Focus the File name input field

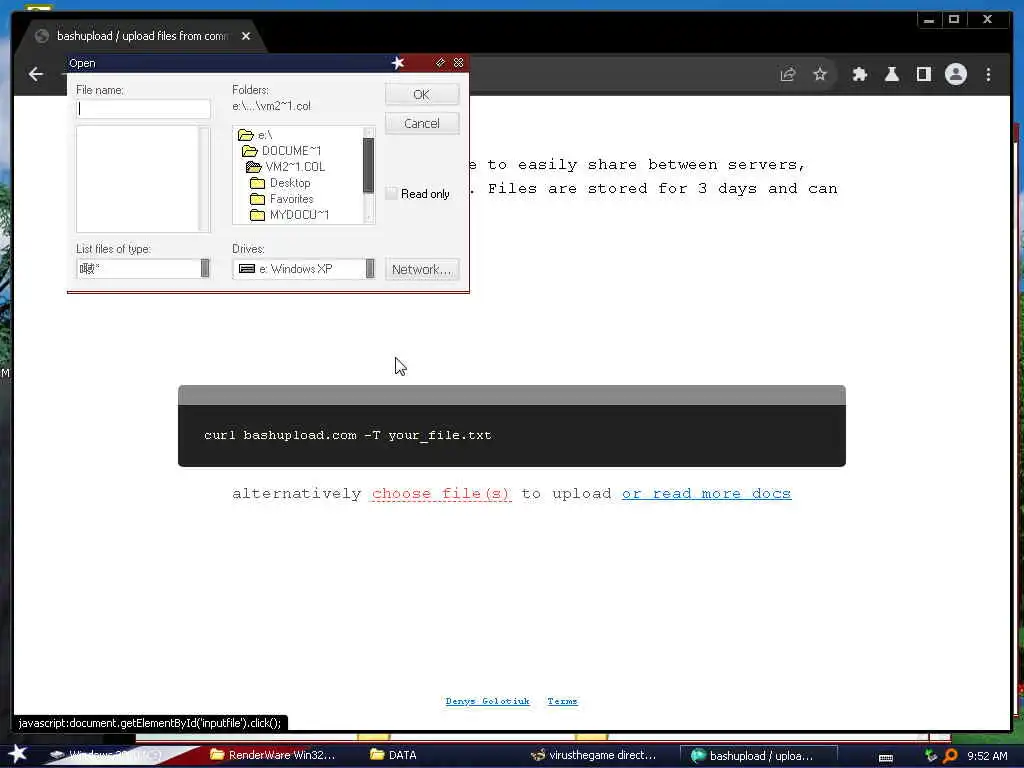(143, 109)
